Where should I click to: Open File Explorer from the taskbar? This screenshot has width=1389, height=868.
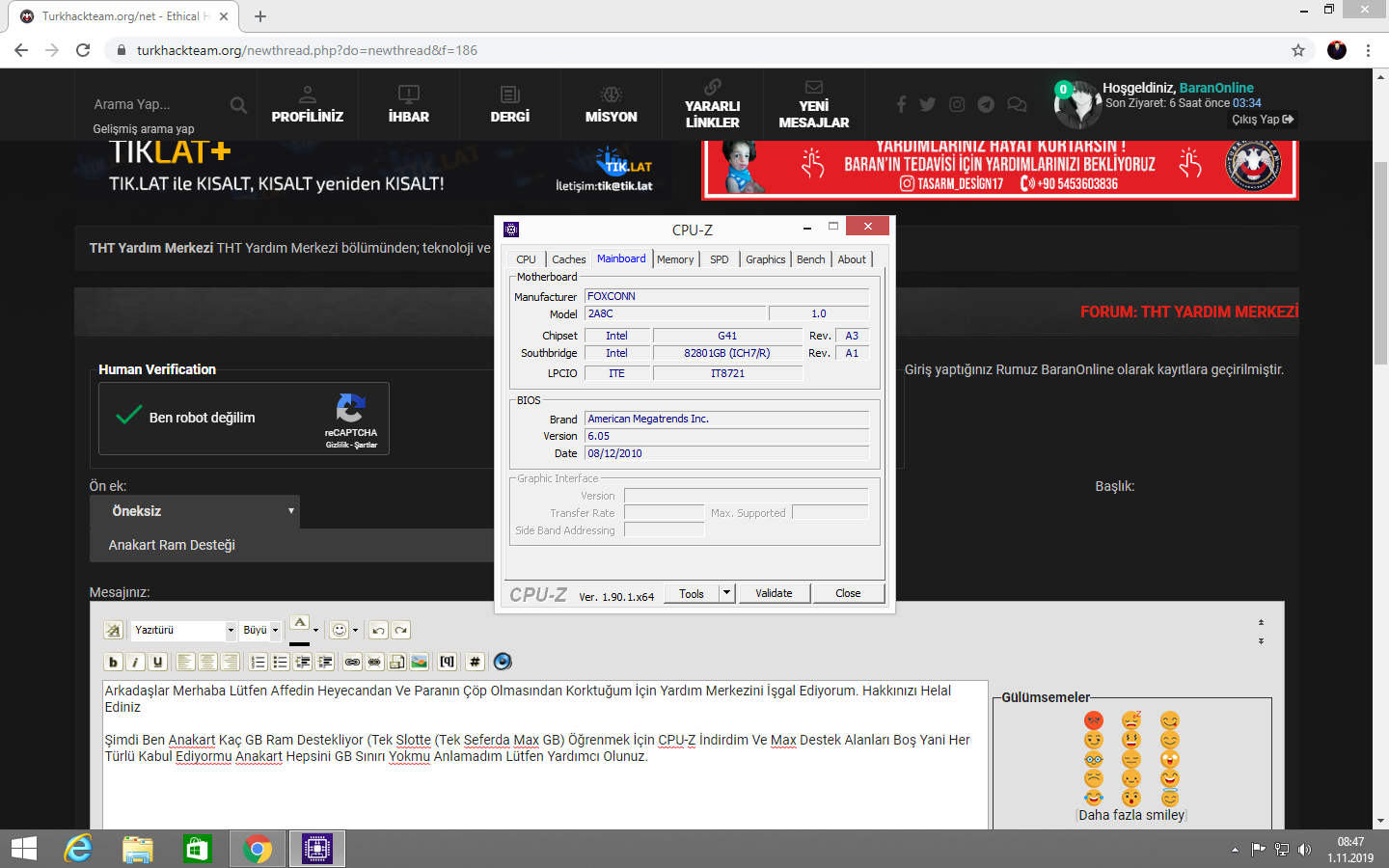(x=137, y=849)
